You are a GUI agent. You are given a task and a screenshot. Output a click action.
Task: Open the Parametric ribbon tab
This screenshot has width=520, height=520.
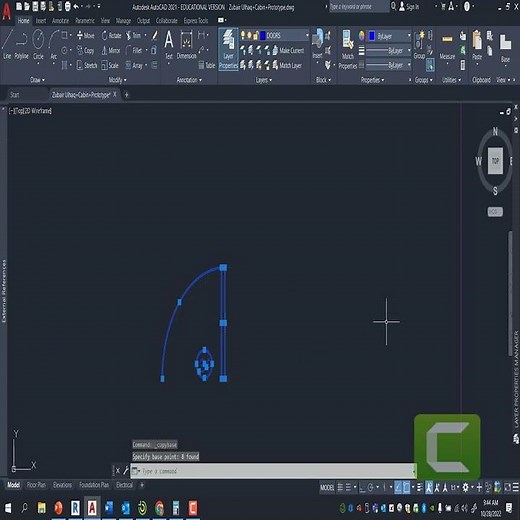point(85,21)
